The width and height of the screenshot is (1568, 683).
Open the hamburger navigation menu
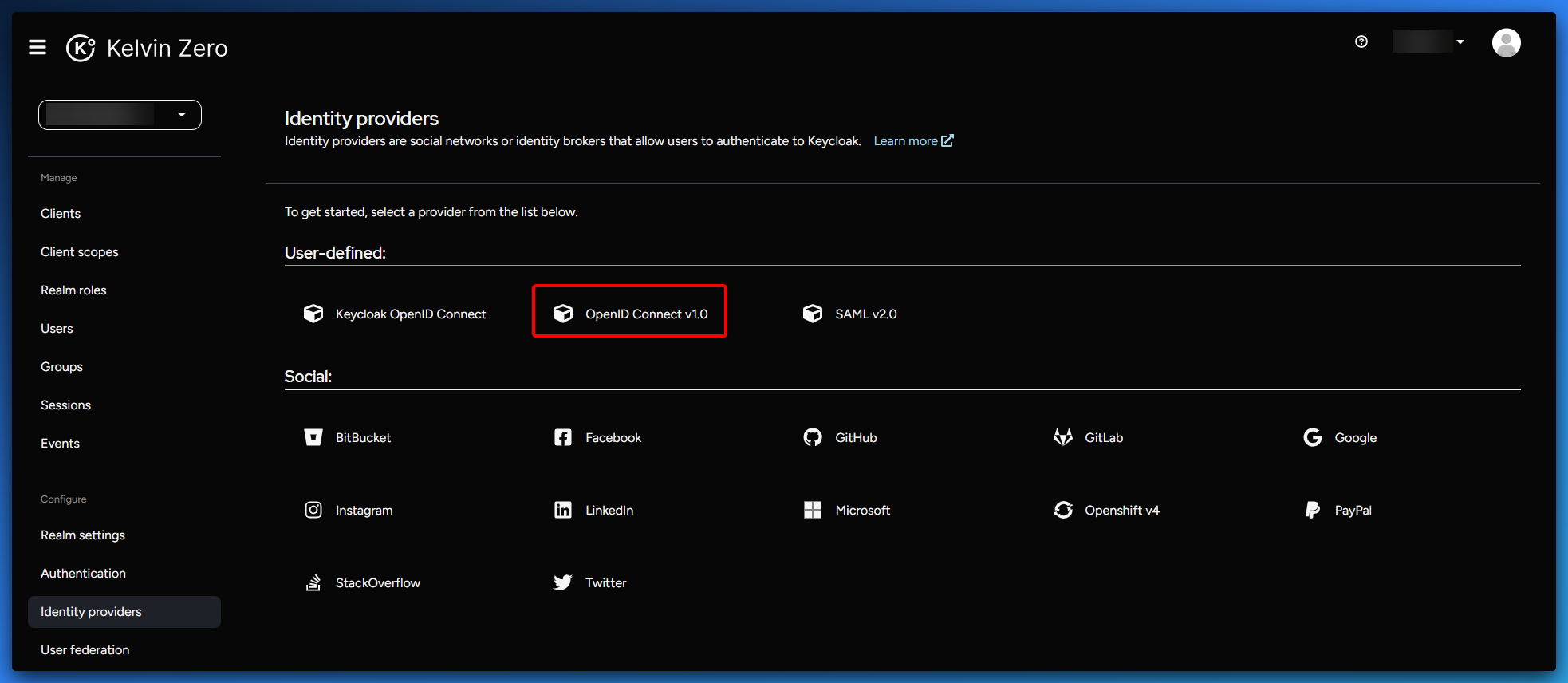[37, 48]
